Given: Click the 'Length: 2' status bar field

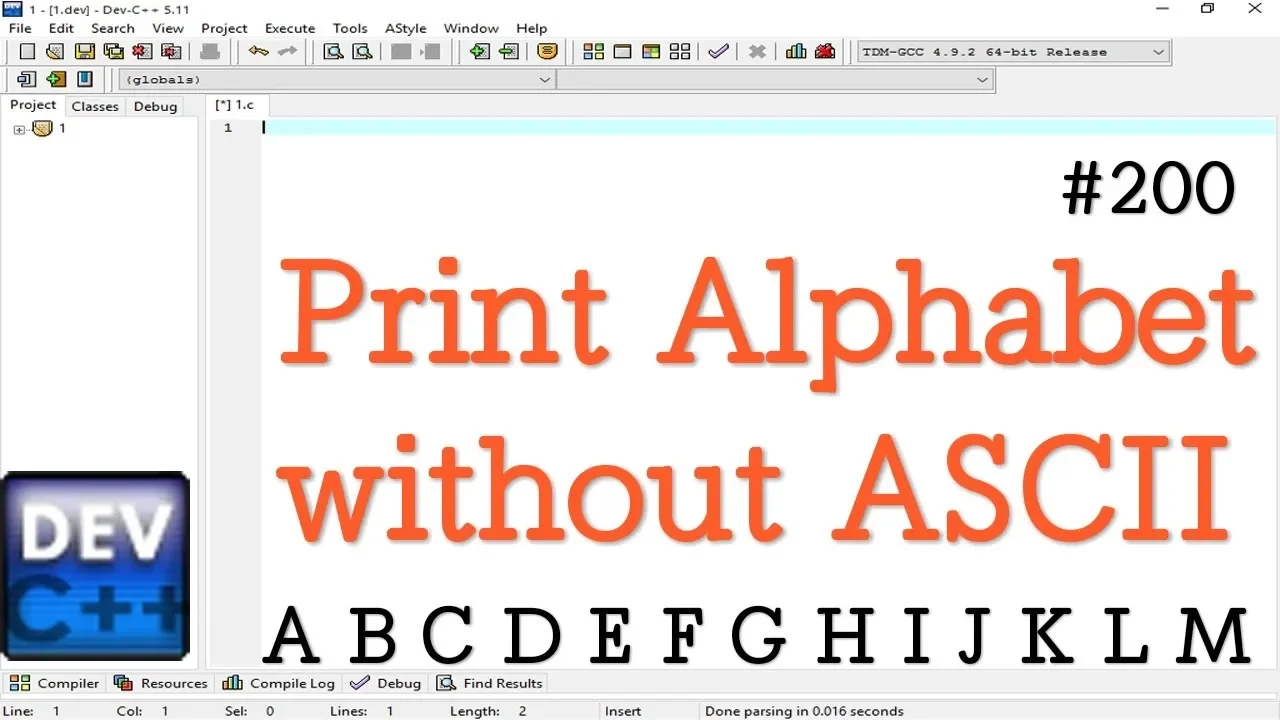Looking at the screenshot, I should [488, 711].
